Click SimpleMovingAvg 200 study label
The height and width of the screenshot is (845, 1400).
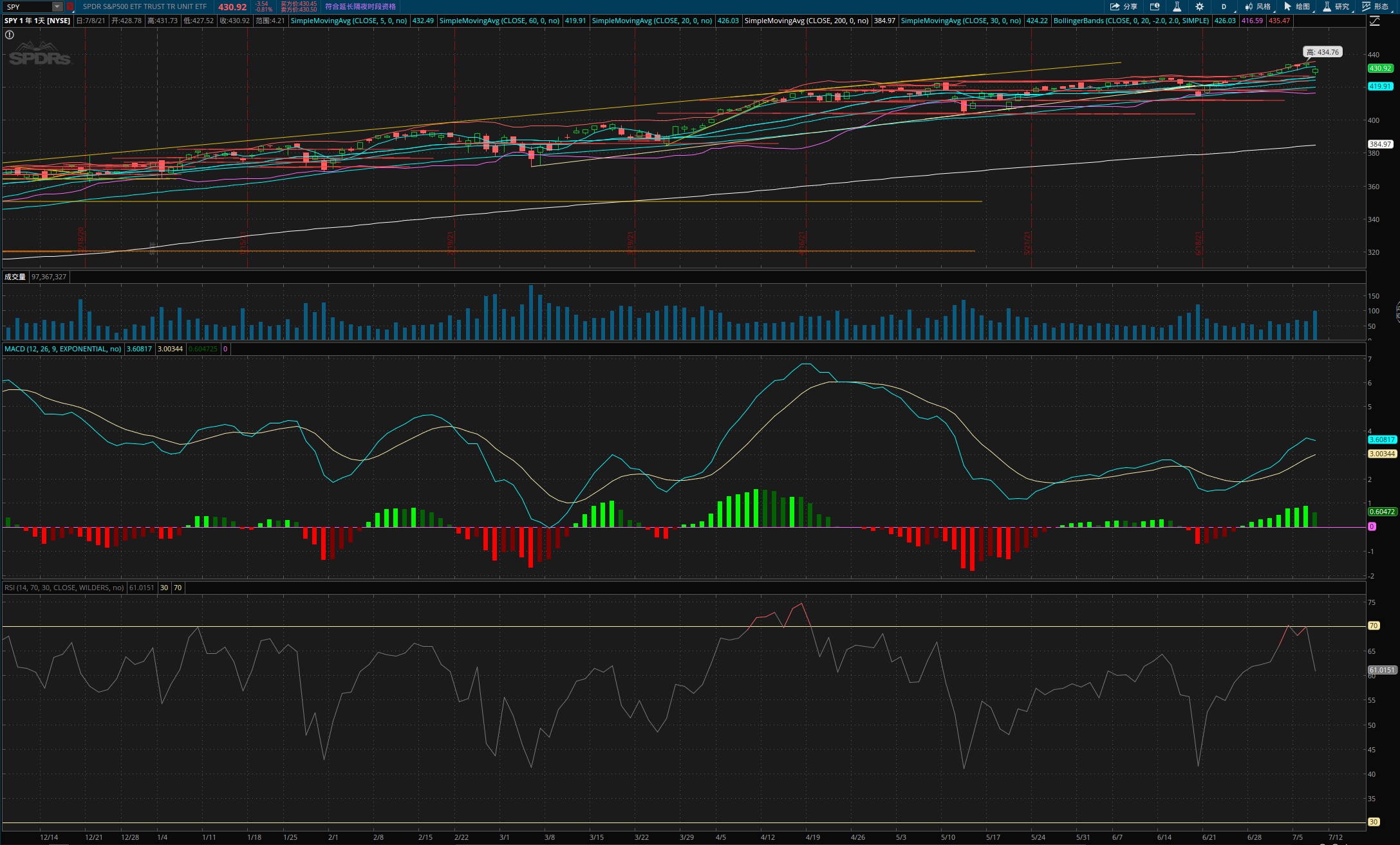pyautogui.click(x=806, y=21)
